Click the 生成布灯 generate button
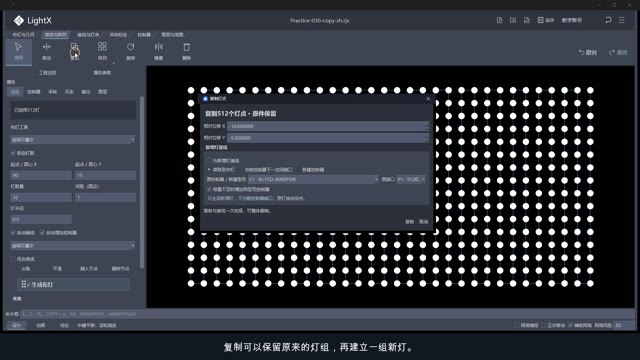 [73, 284]
